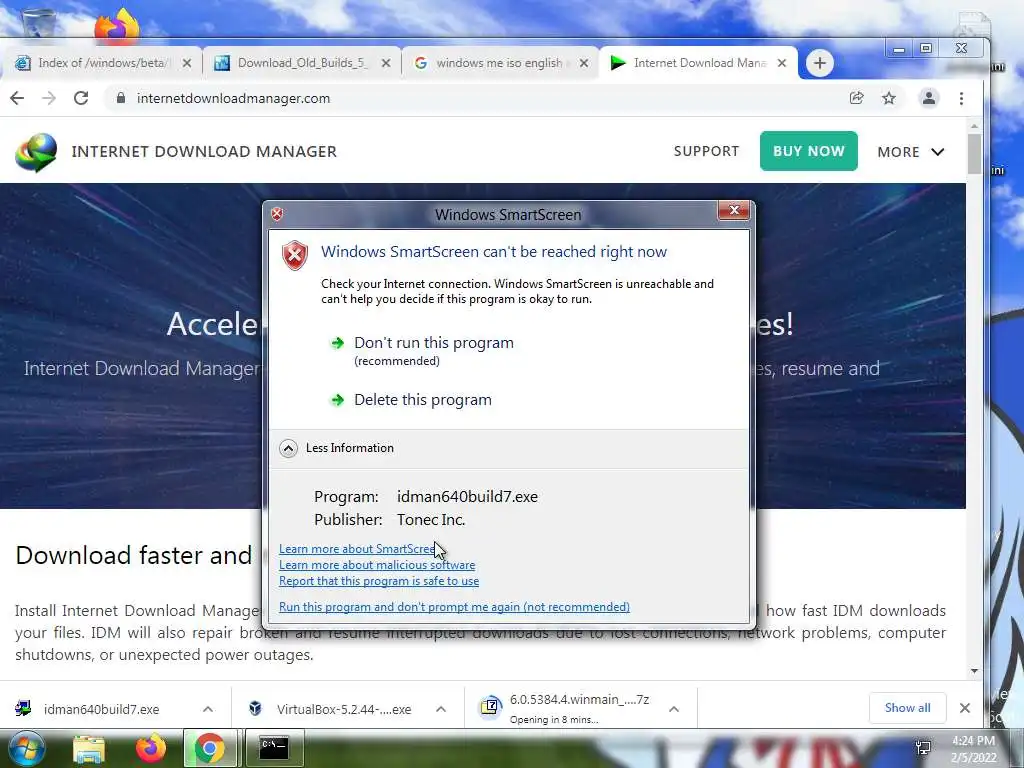Image resolution: width=1024 pixels, height=768 pixels.
Task: Click the red shield icon in the SmartScreen title bar
Action: point(277,214)
